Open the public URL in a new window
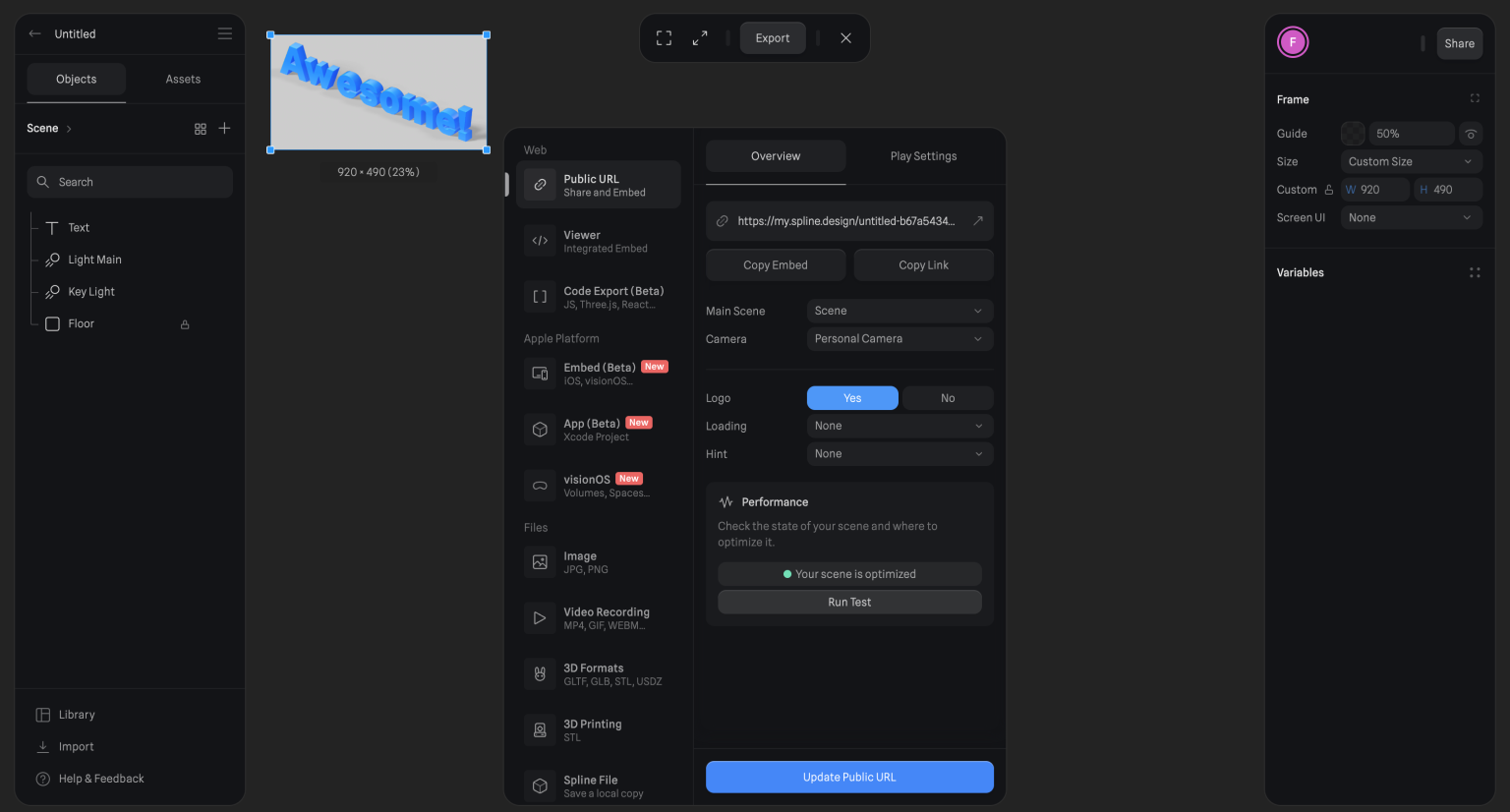Screen dimensions: 1510x812 (978, 221)
